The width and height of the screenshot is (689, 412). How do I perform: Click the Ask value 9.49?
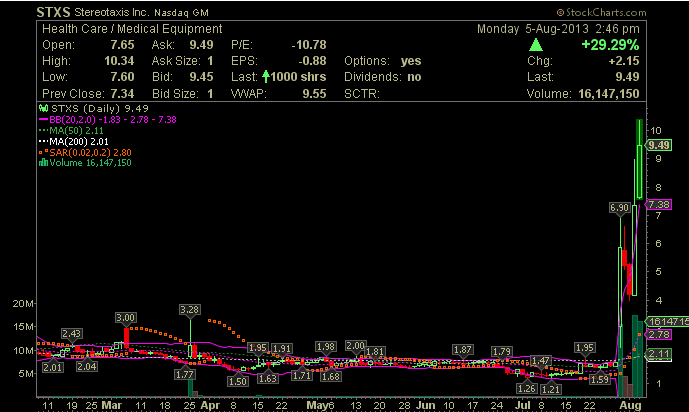(201, 45)
